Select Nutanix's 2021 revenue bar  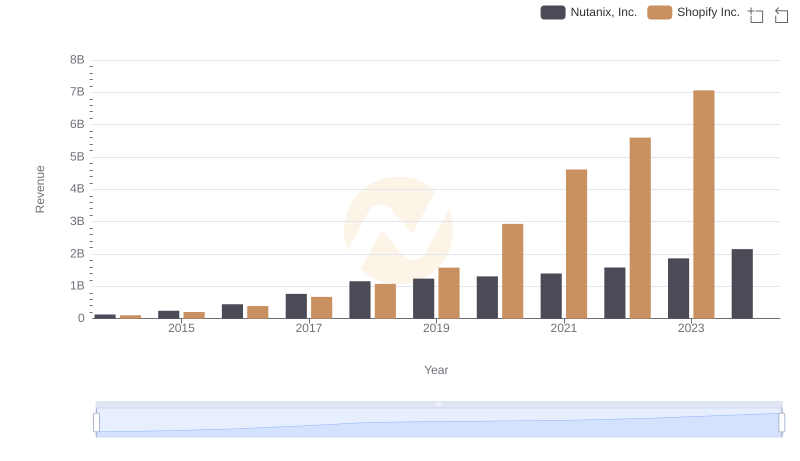(551, 296)
